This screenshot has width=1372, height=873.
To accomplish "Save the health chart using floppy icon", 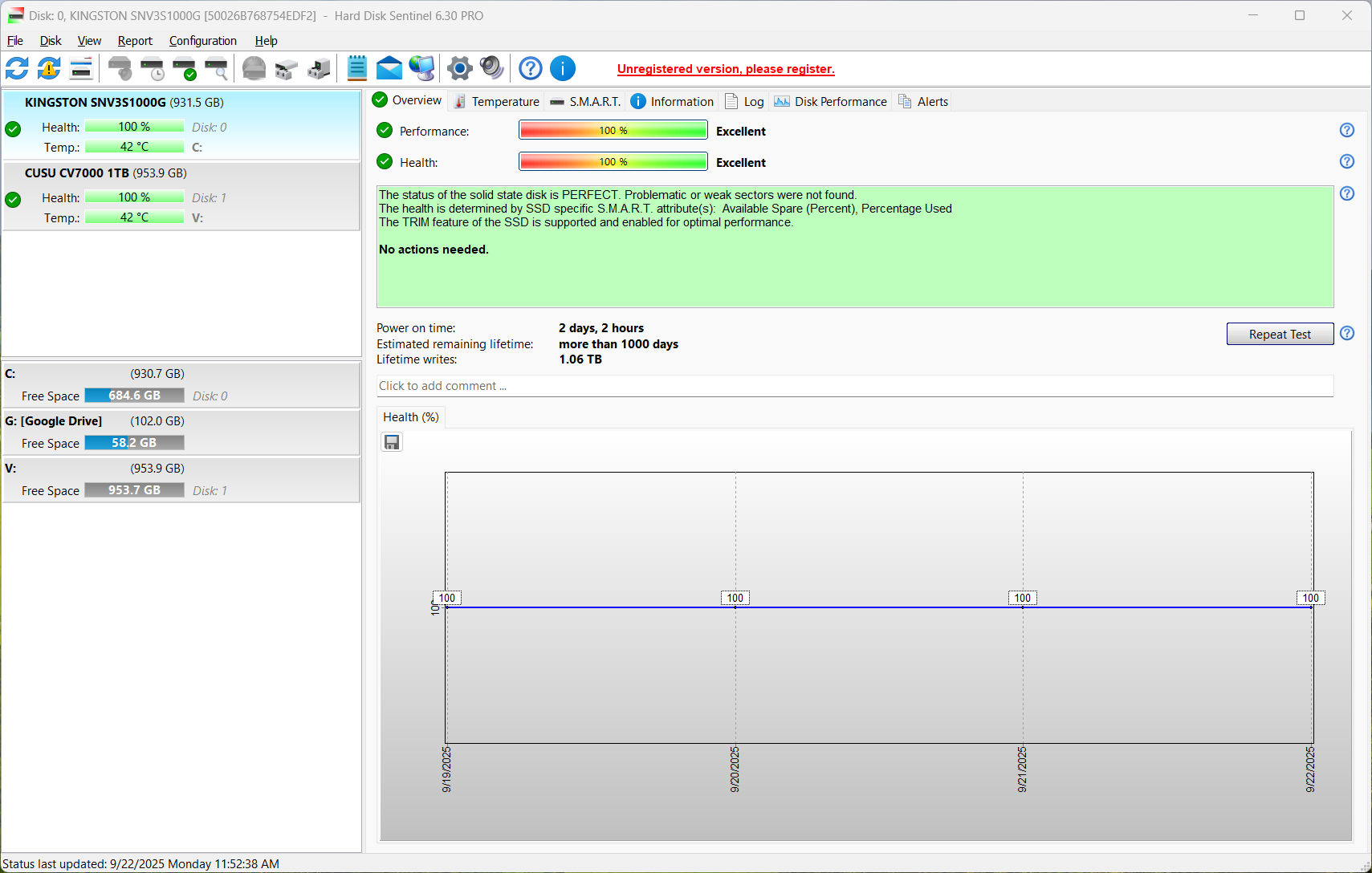I will (x=392, y=442).
